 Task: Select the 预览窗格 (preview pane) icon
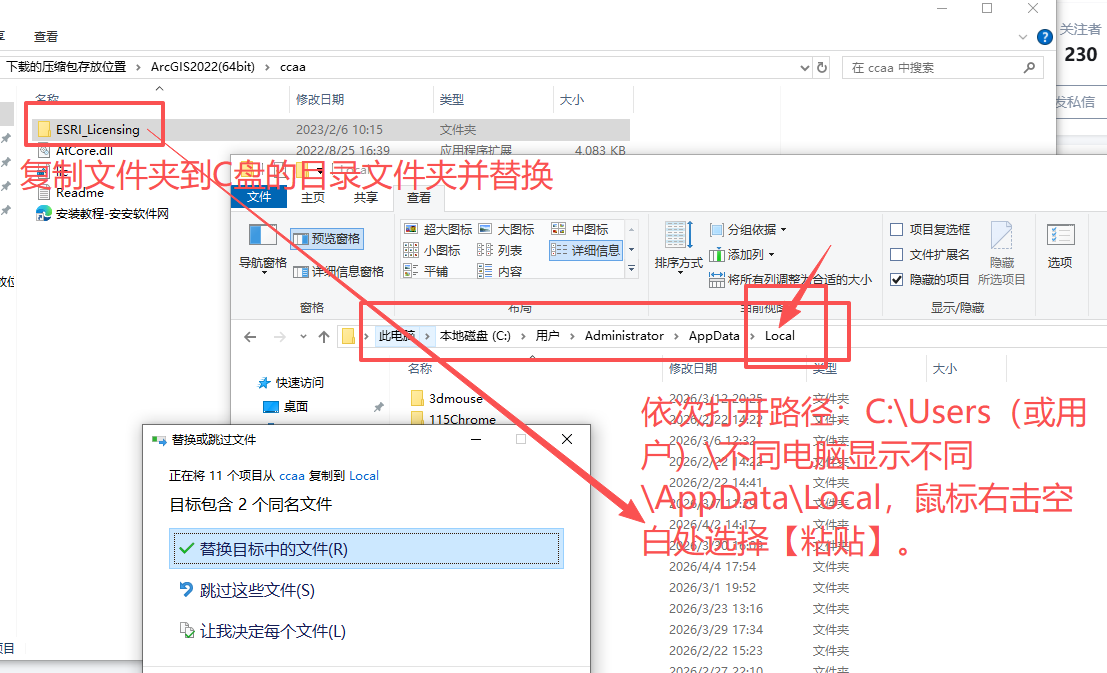(x=300, y=238)
